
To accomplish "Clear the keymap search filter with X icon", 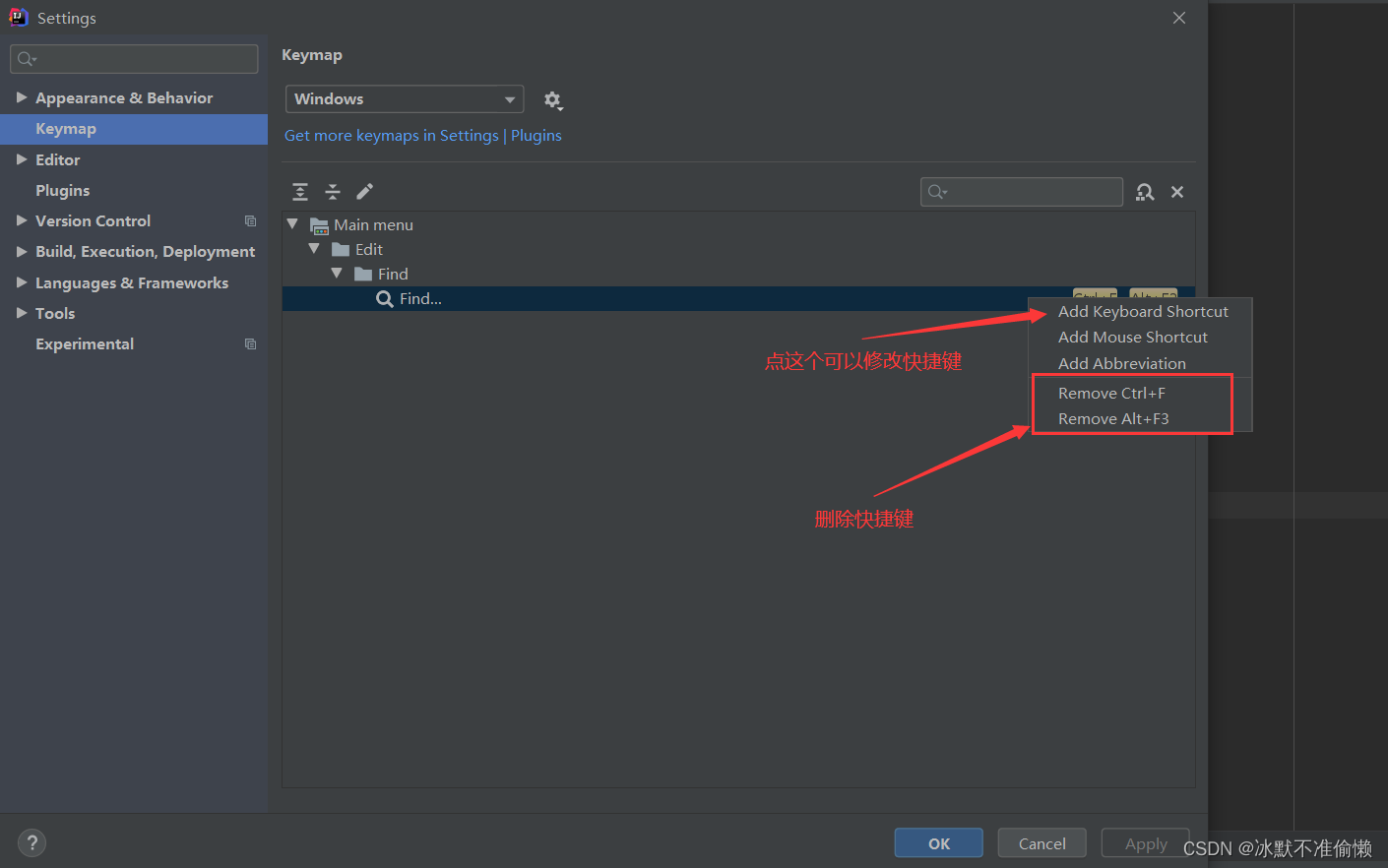I will pyautogui.click(x=1177, y=192).
